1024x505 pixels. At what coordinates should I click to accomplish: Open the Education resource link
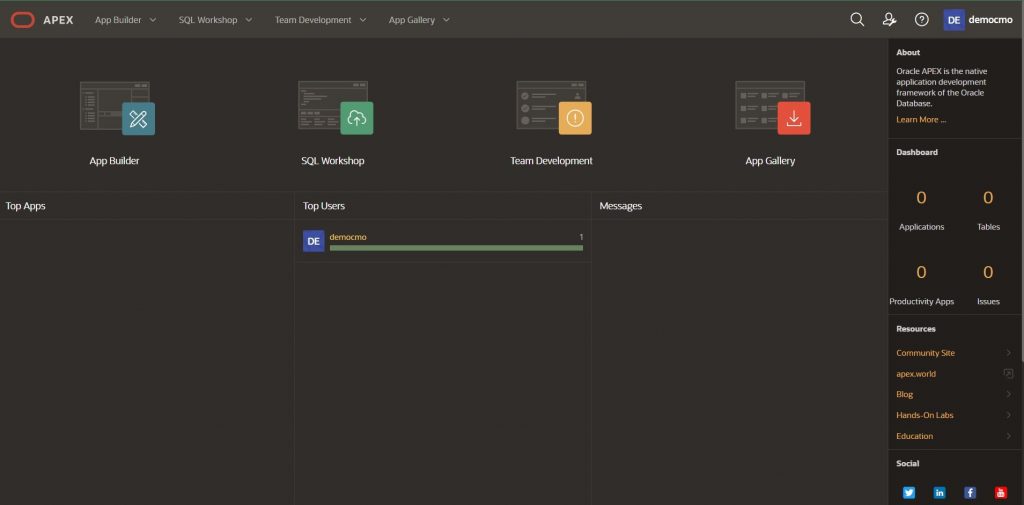click(914, 436)
